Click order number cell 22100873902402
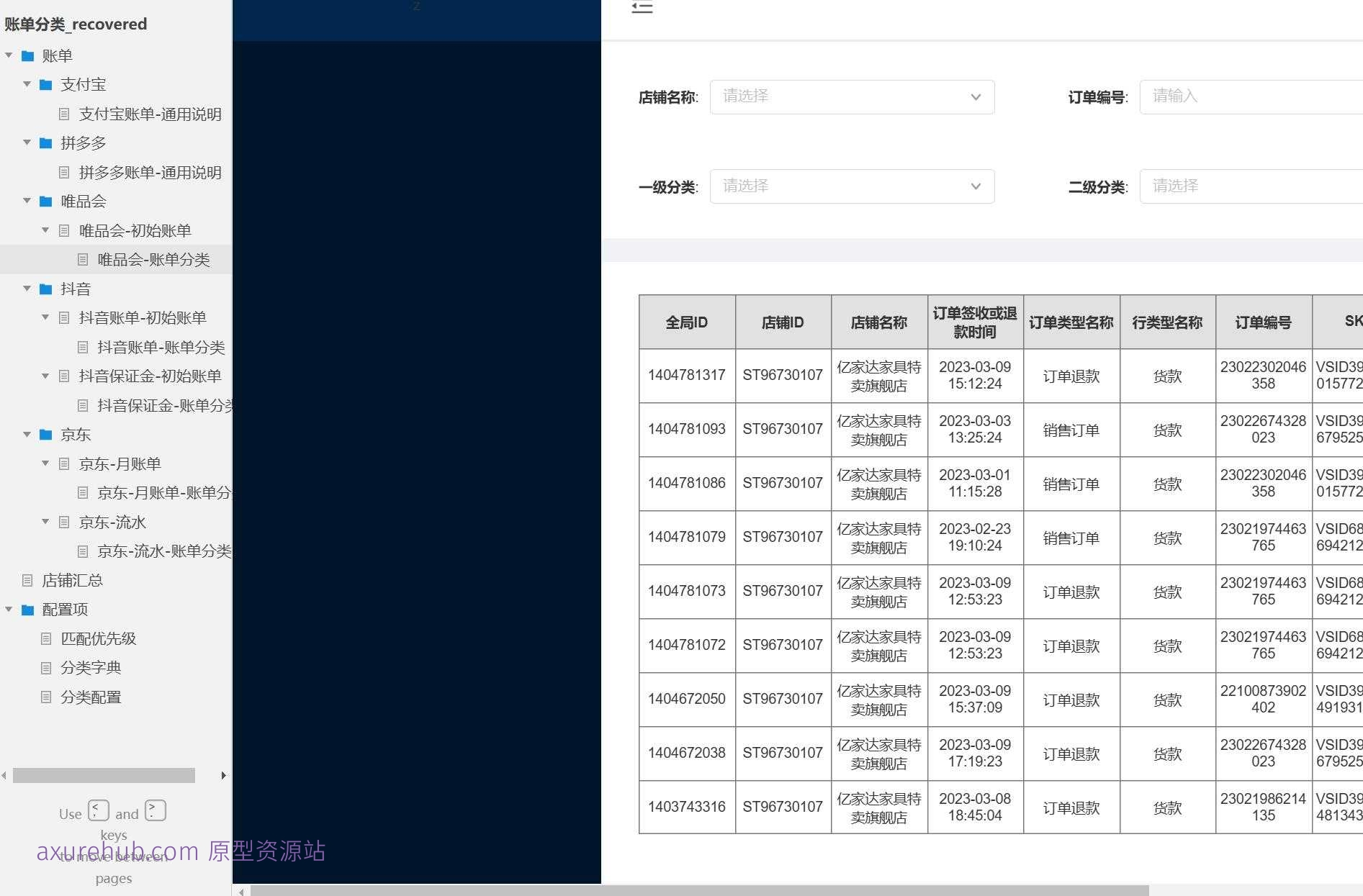 pyautogui.click(x=1264, y=700)
